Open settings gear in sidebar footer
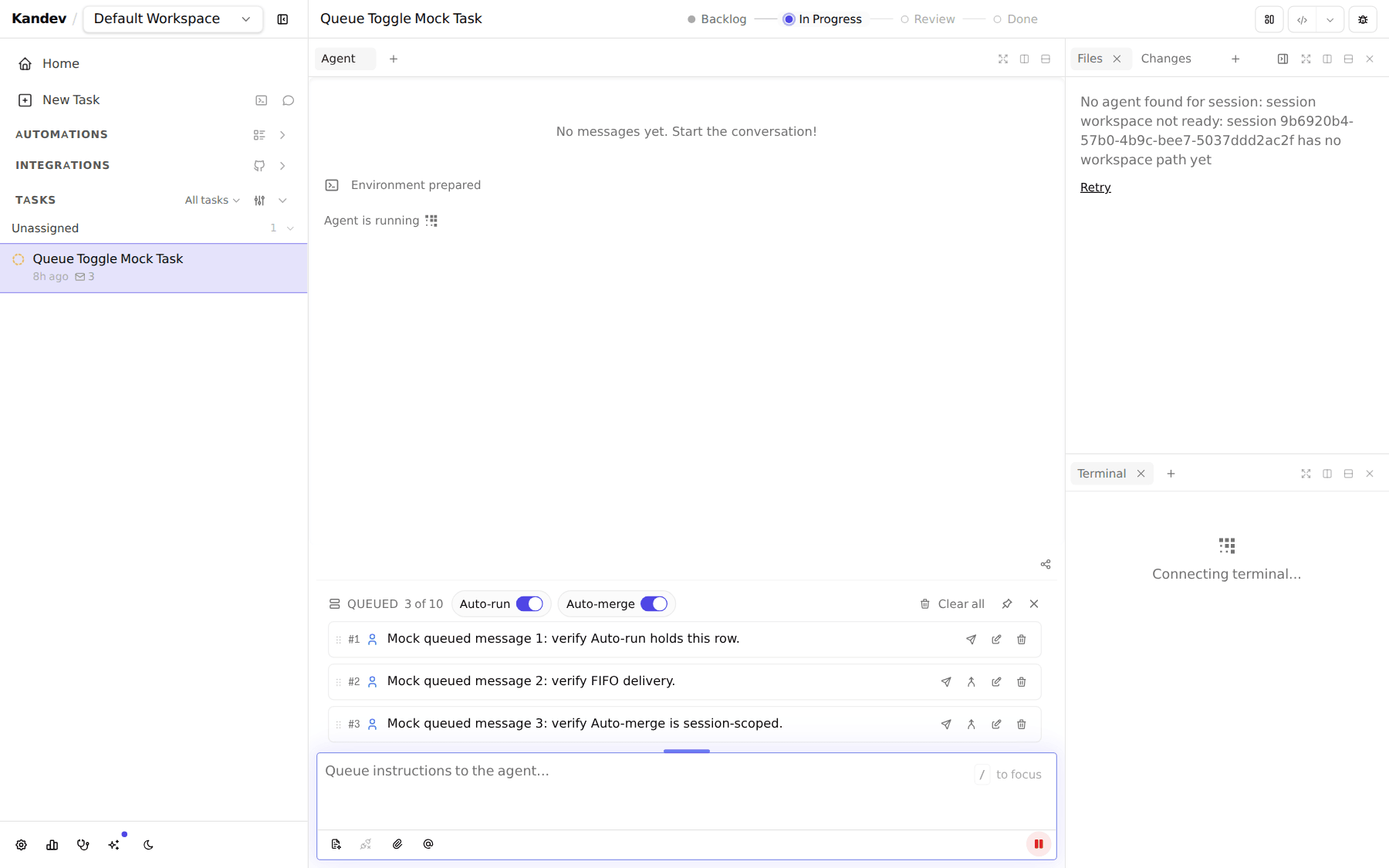 click(x=22, y=845)
